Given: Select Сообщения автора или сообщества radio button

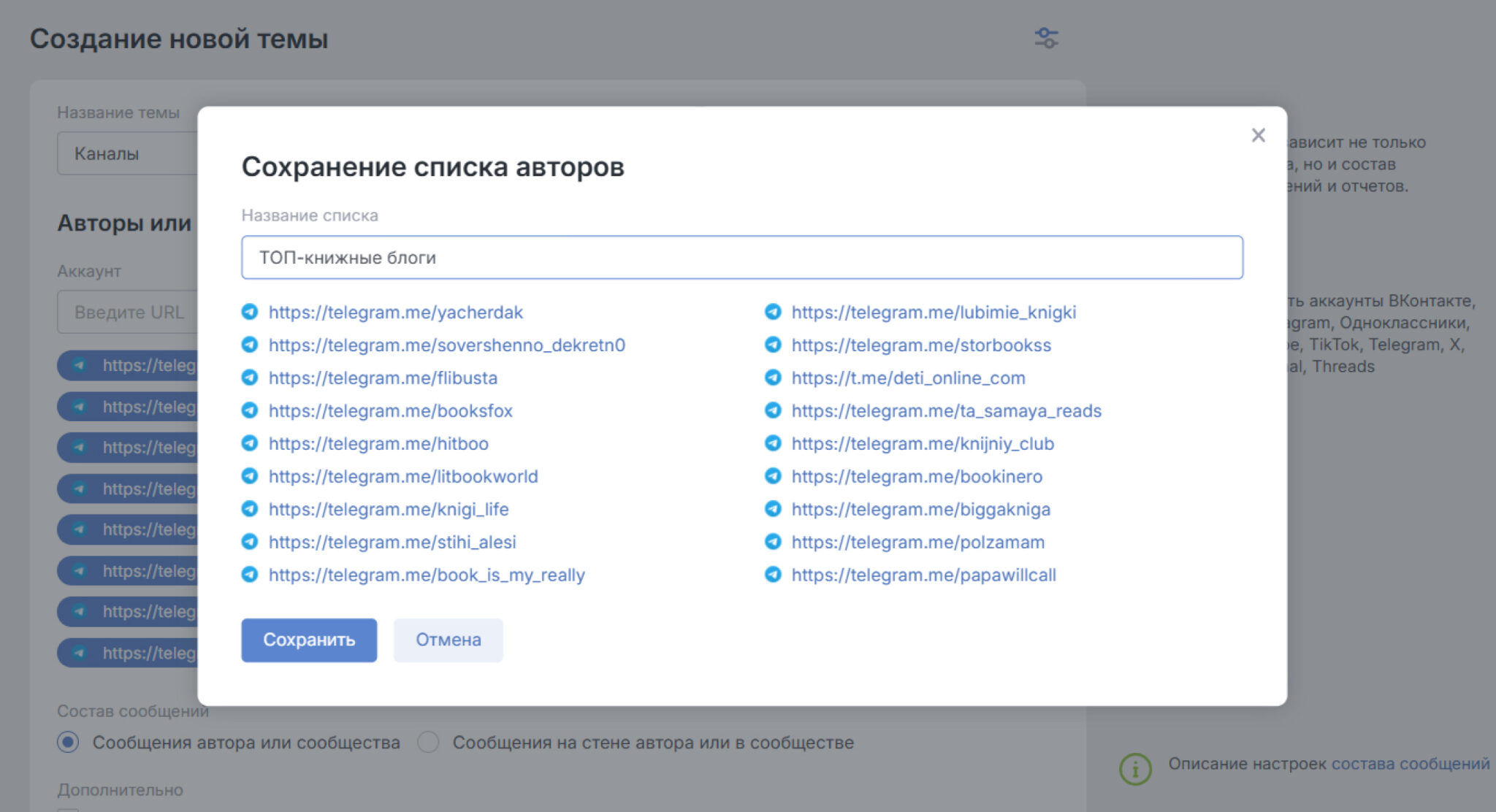Looking at the screenshot, I should click(x=68, y=743).
